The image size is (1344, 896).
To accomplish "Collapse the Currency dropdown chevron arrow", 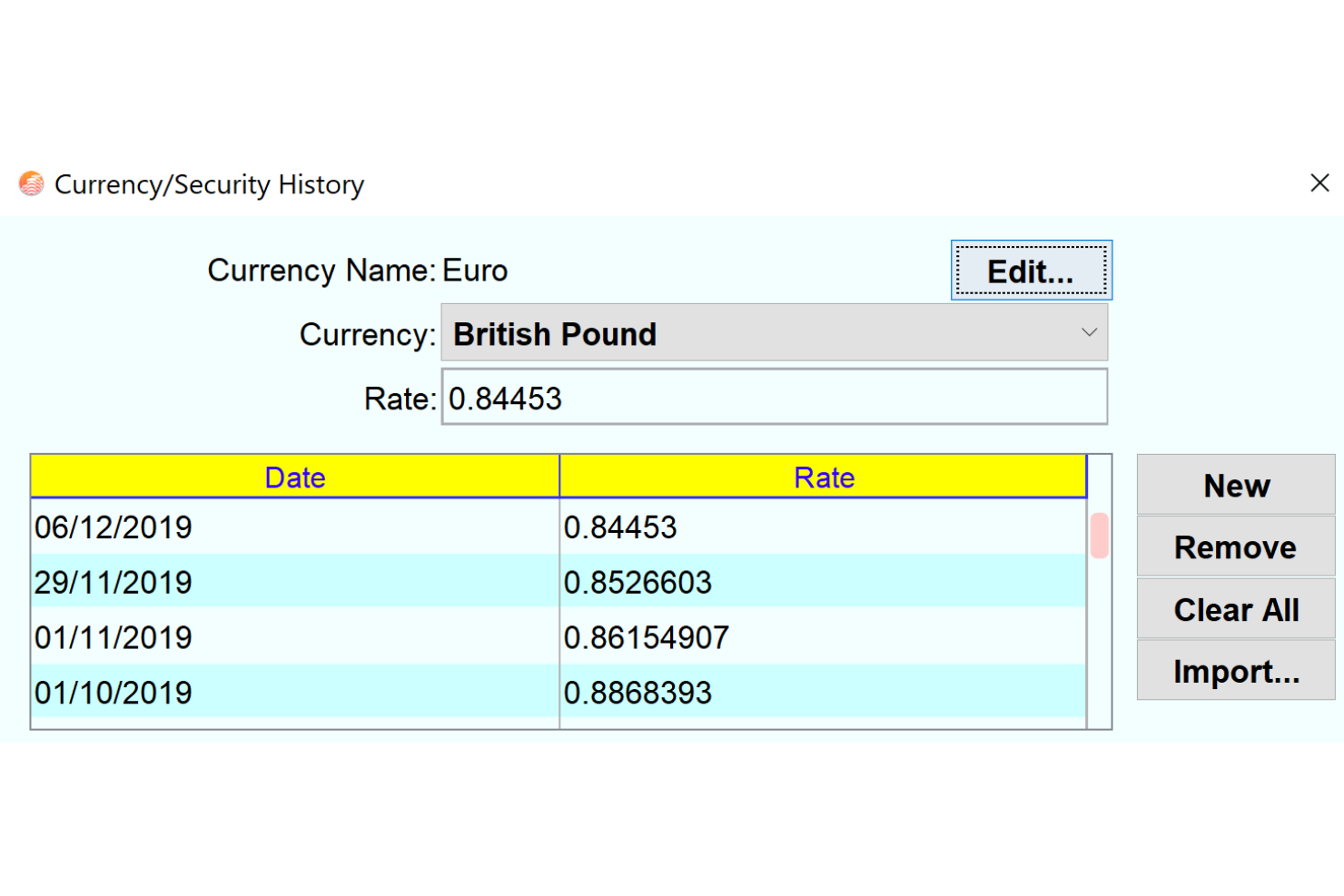I will pyautogui.click(x=1088, y=332).
